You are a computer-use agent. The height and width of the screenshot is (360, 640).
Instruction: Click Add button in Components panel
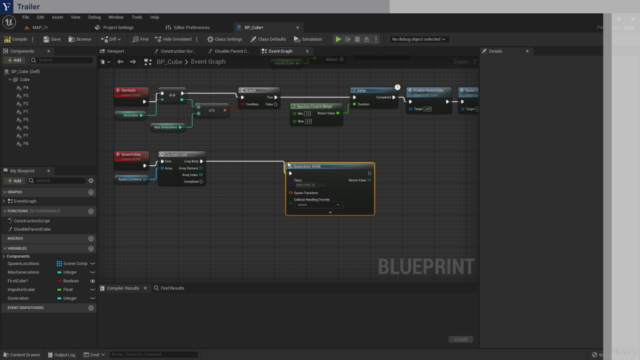[14, 60]
